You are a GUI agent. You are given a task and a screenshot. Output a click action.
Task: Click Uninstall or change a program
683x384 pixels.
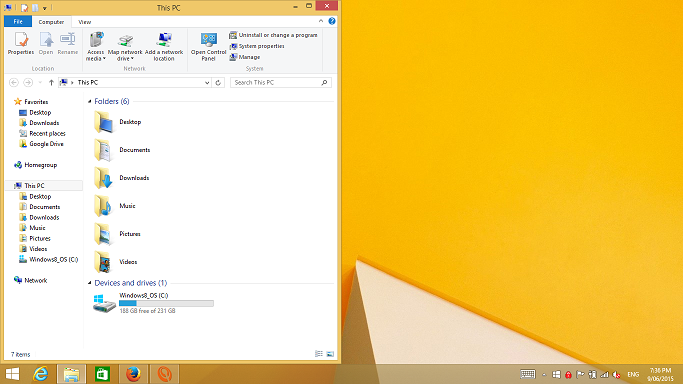(273, 35)
